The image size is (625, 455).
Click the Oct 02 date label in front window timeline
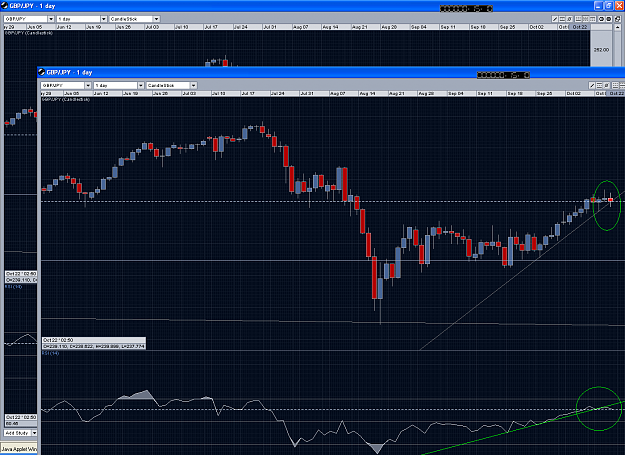pos(574,93)
